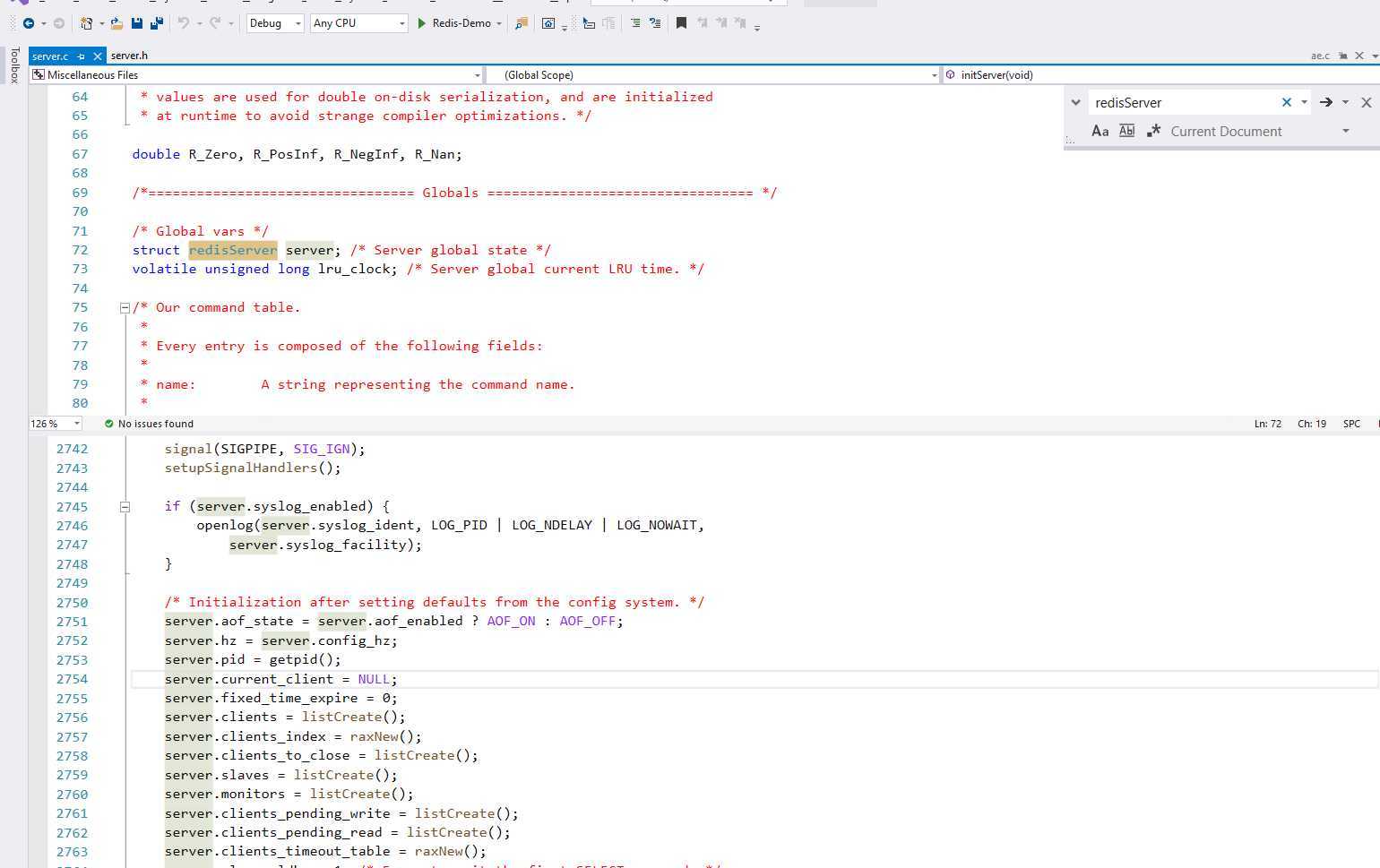Collapse the if block at line 2745
Image resolution: width=1380 pixels, height=868 pixels.
point(125,506)
